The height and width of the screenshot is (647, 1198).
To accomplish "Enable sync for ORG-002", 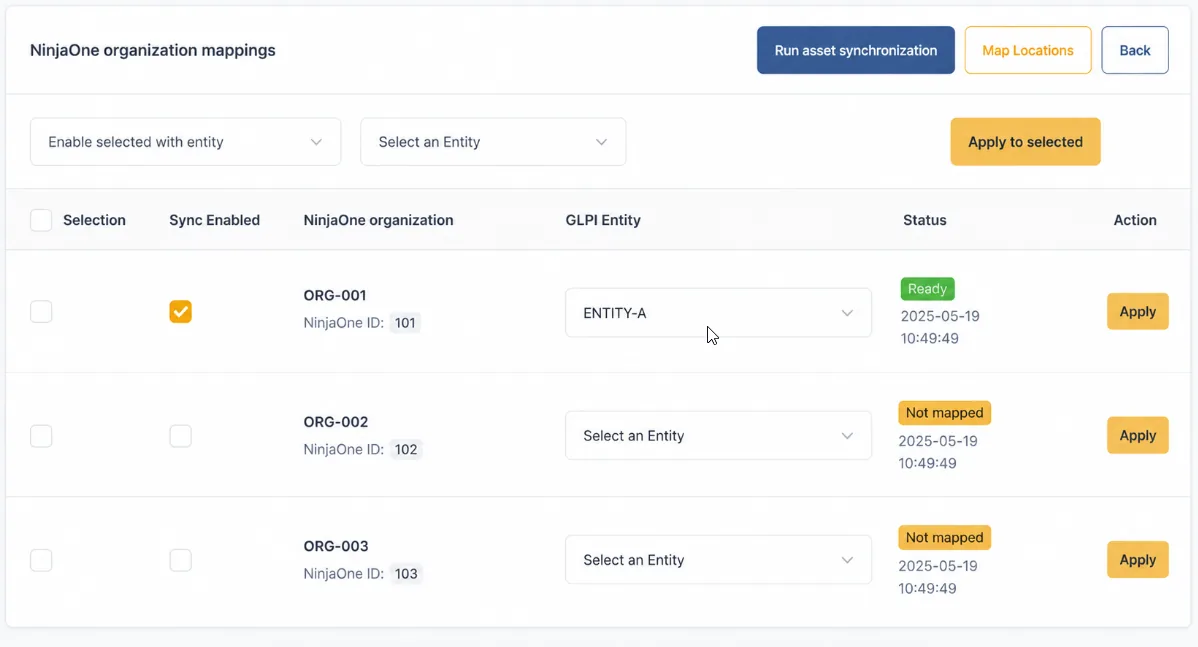I will (x=180, y=435).
